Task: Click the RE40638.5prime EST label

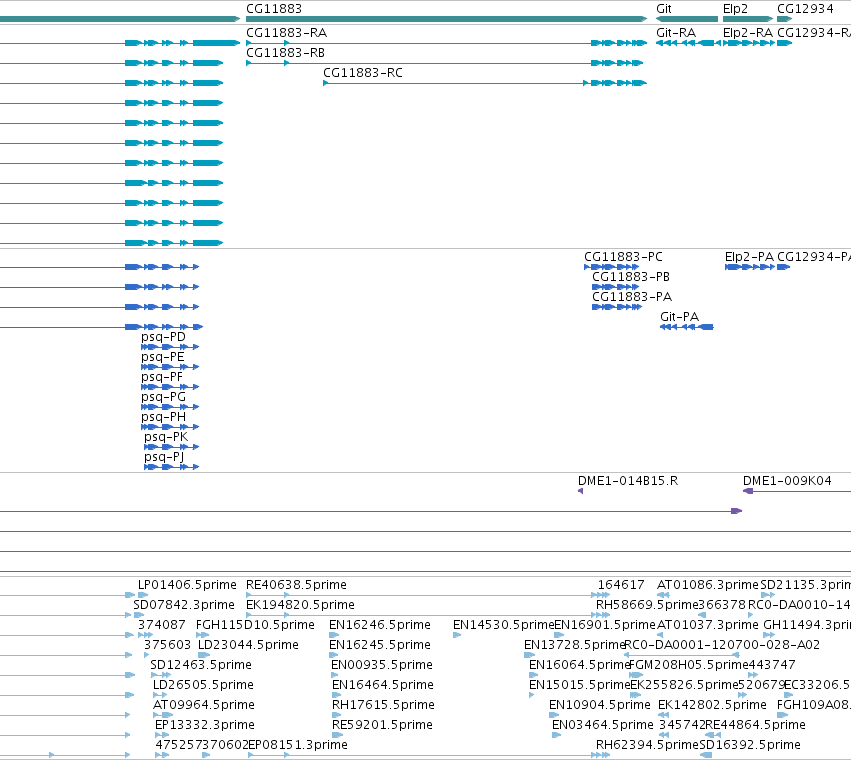Action: (x=296, y=585)
